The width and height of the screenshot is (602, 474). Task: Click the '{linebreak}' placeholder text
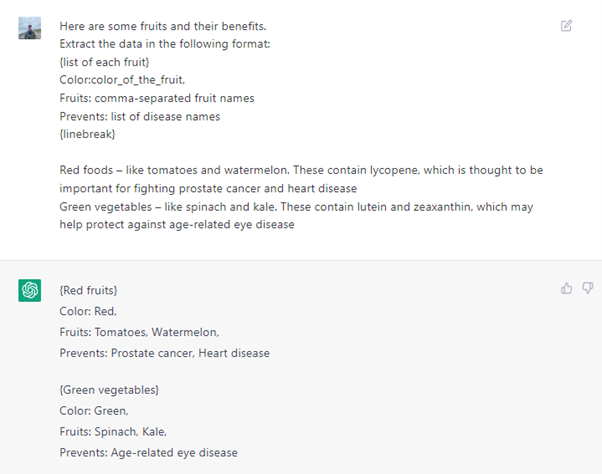87,134
